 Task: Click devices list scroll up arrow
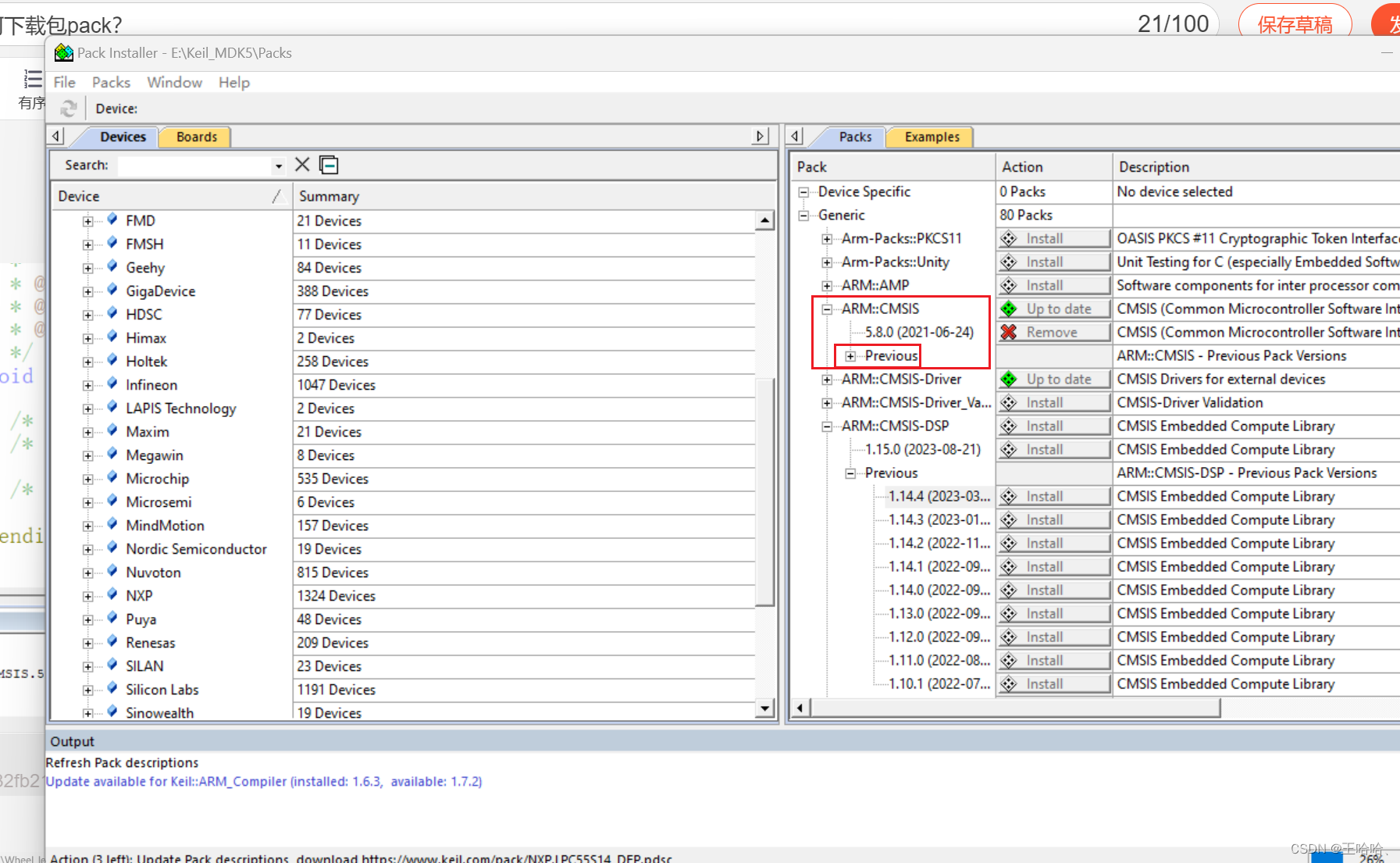765,220
